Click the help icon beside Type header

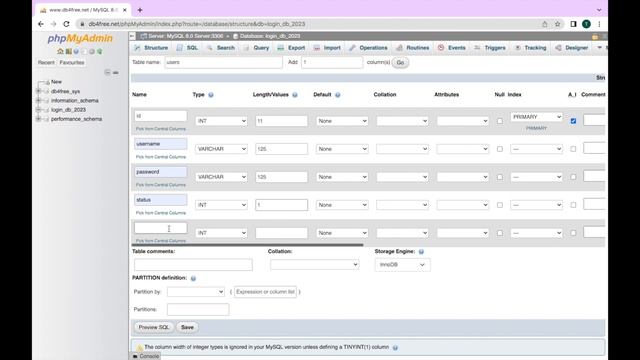pos(211,95)
